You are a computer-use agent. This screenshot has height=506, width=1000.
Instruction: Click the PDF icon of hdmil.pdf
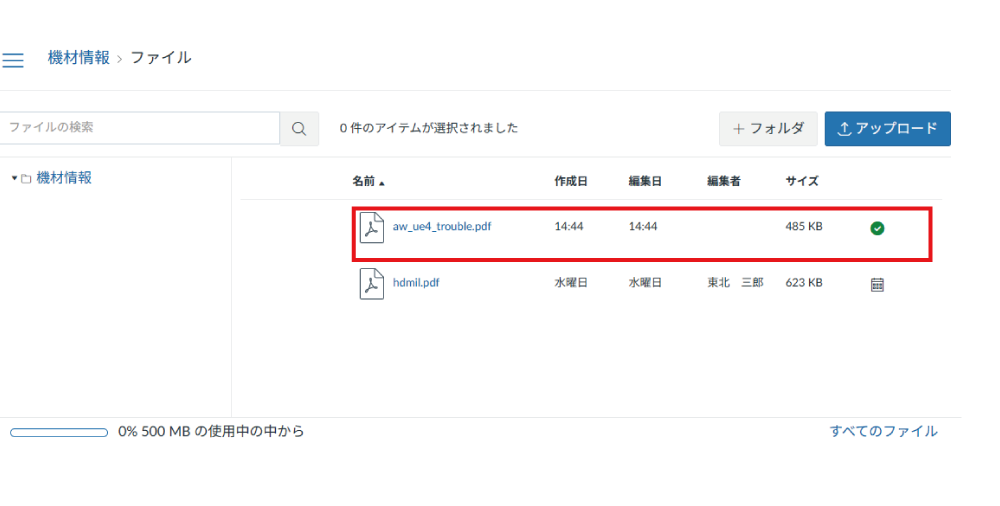[372, 284]
